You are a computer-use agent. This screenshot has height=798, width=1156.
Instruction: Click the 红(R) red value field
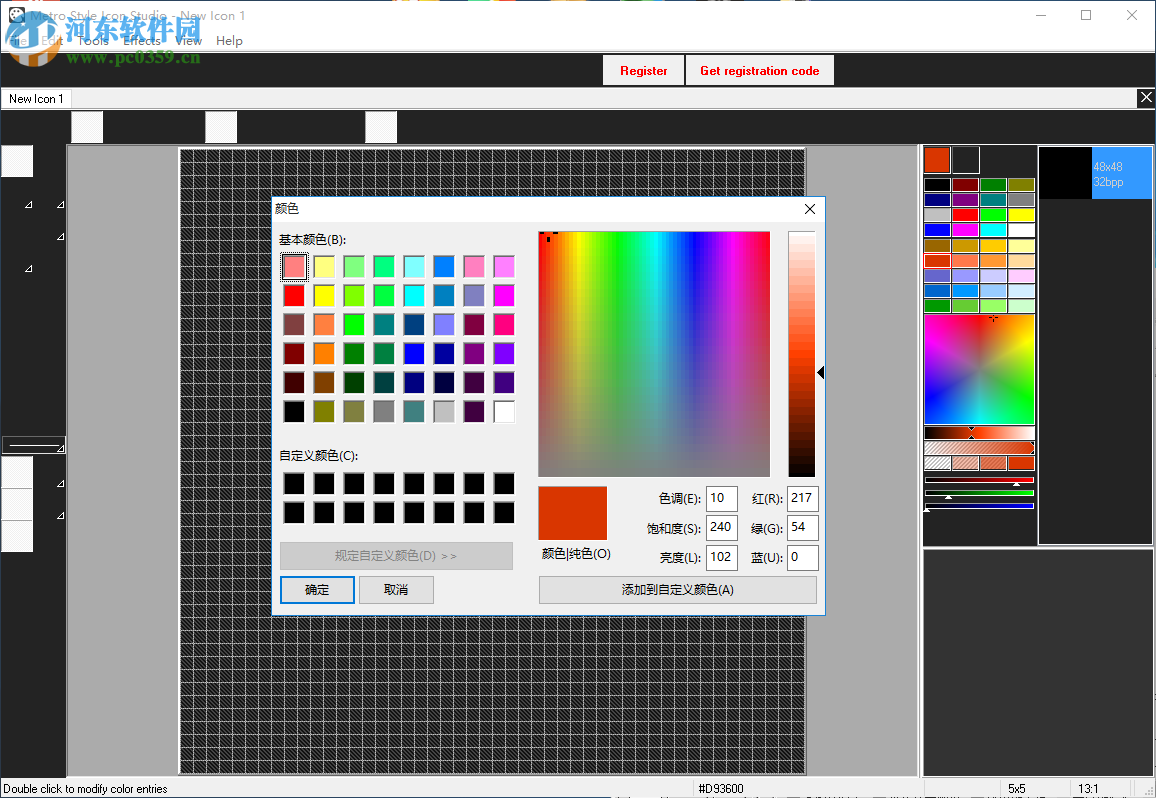pos(803,499)
